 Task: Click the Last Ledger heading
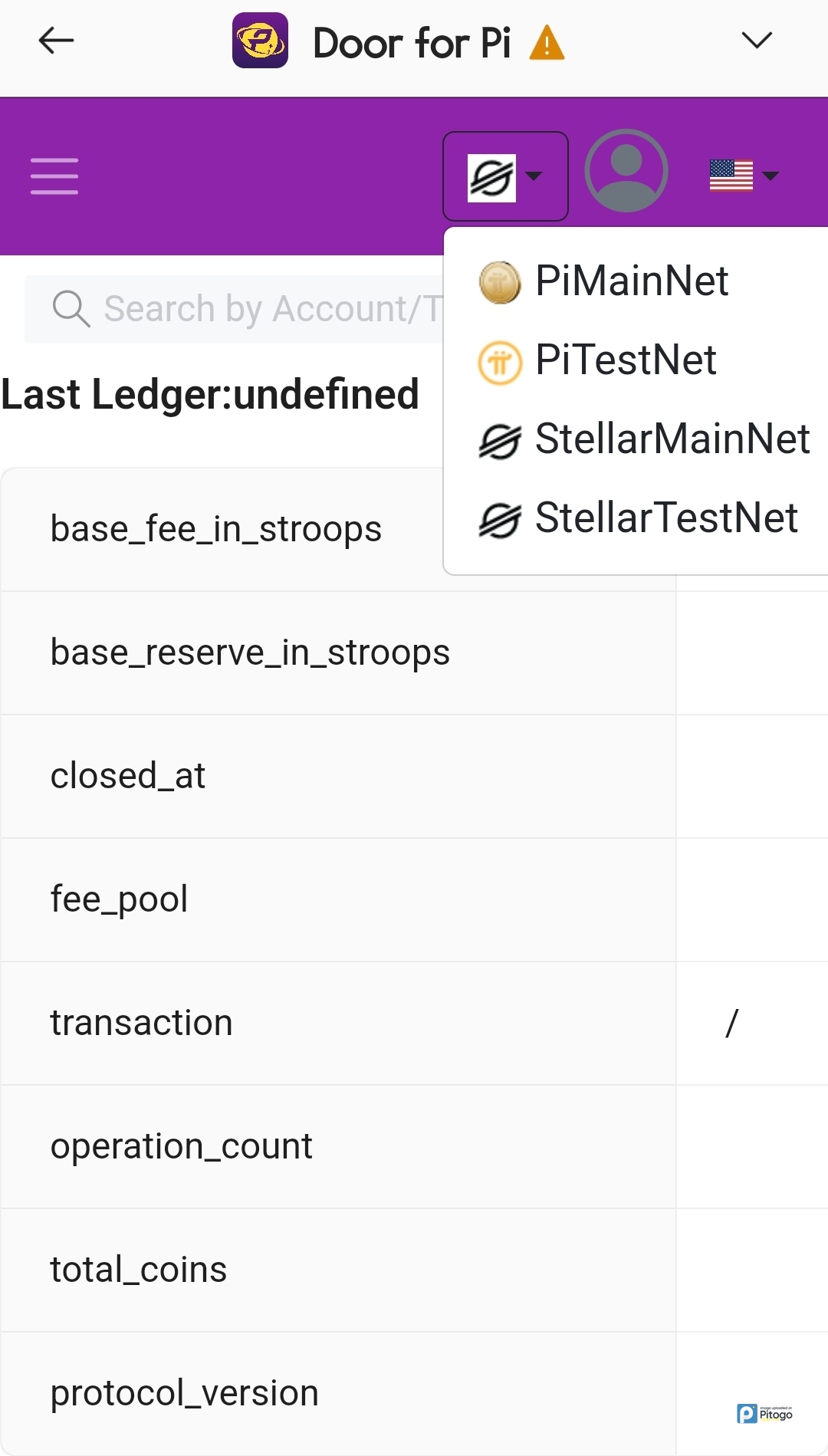tap(210, 394)
